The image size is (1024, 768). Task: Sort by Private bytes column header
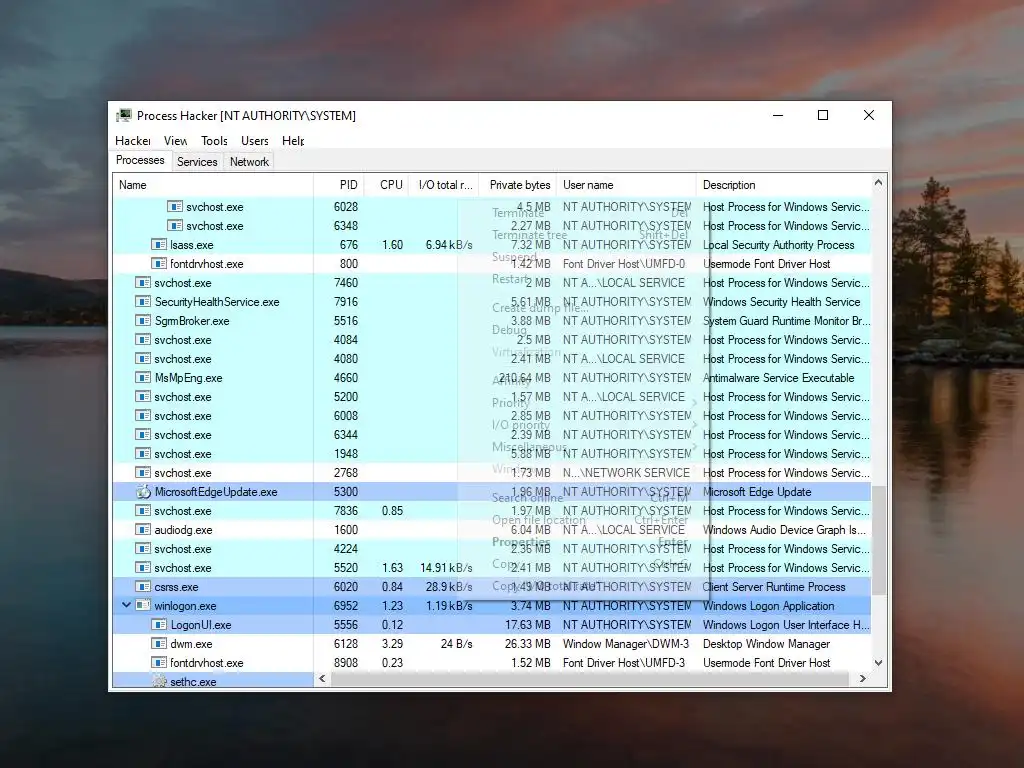518,185
